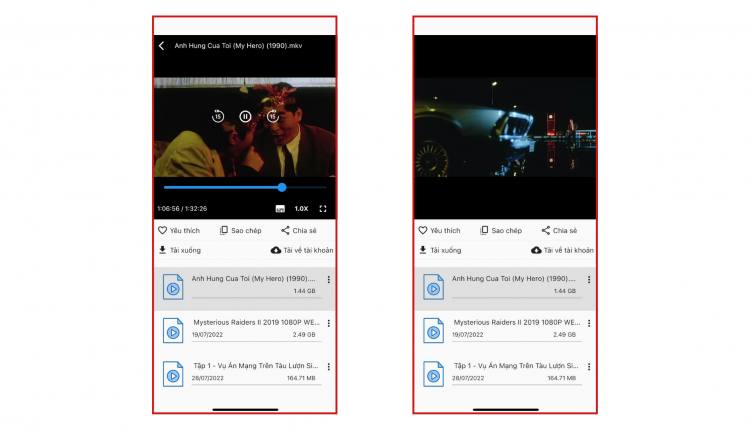Click video file icon of Tập 1, left phone

173,374
